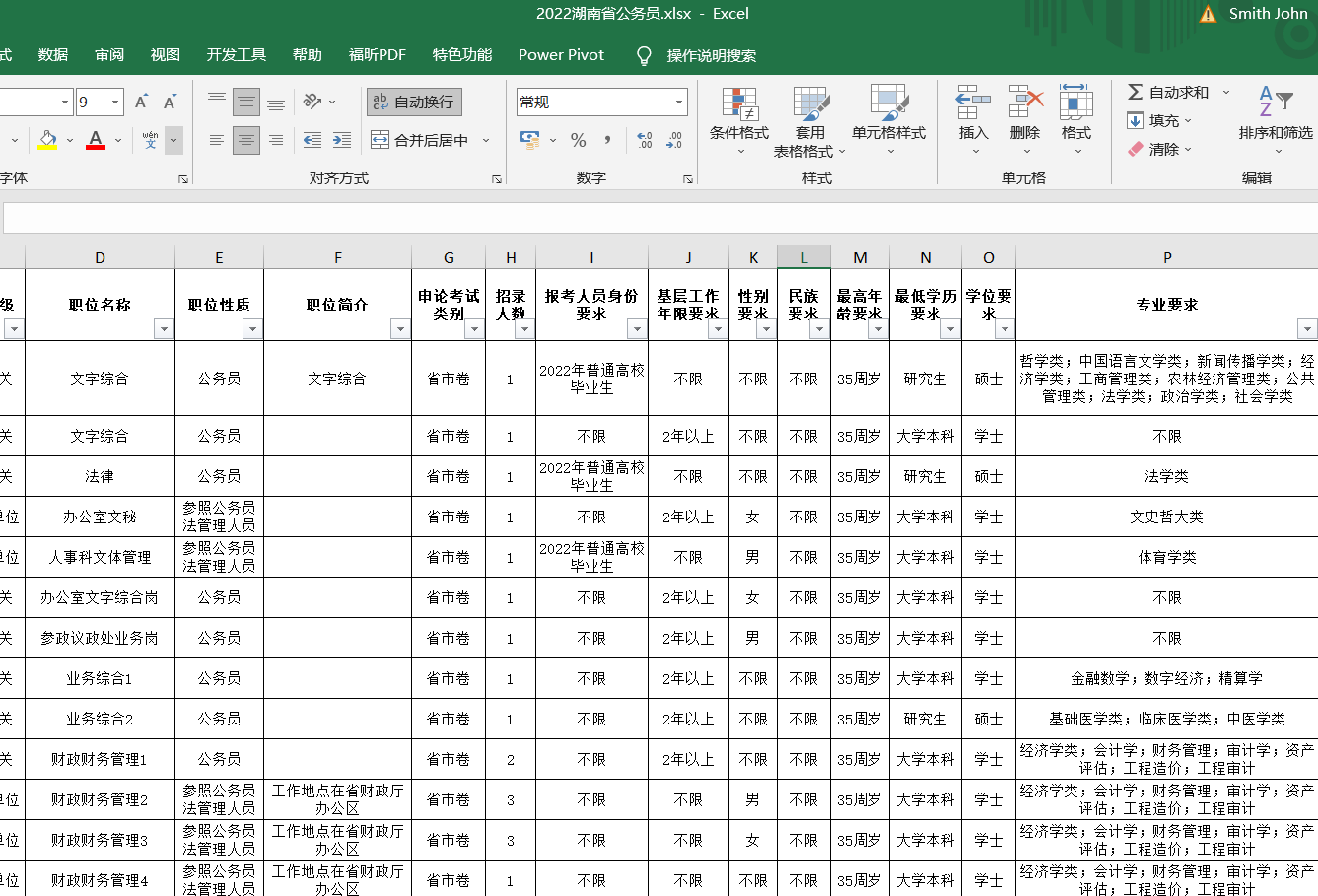Click the accounting number format icon

pos(530,140)
